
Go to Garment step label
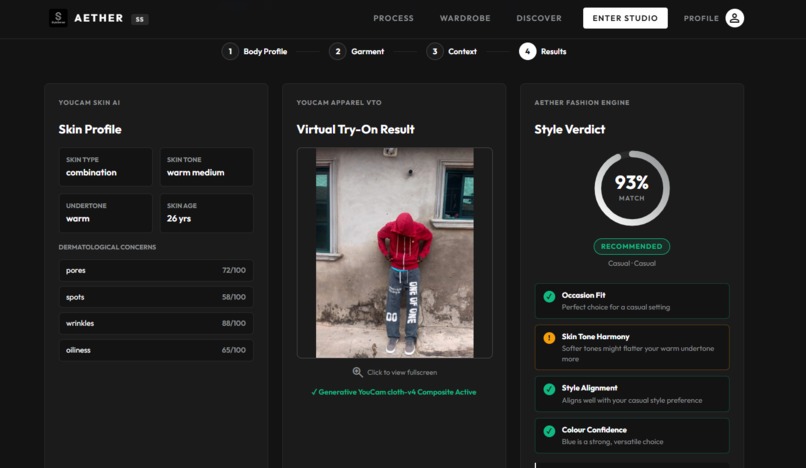(x=368, y=51)
